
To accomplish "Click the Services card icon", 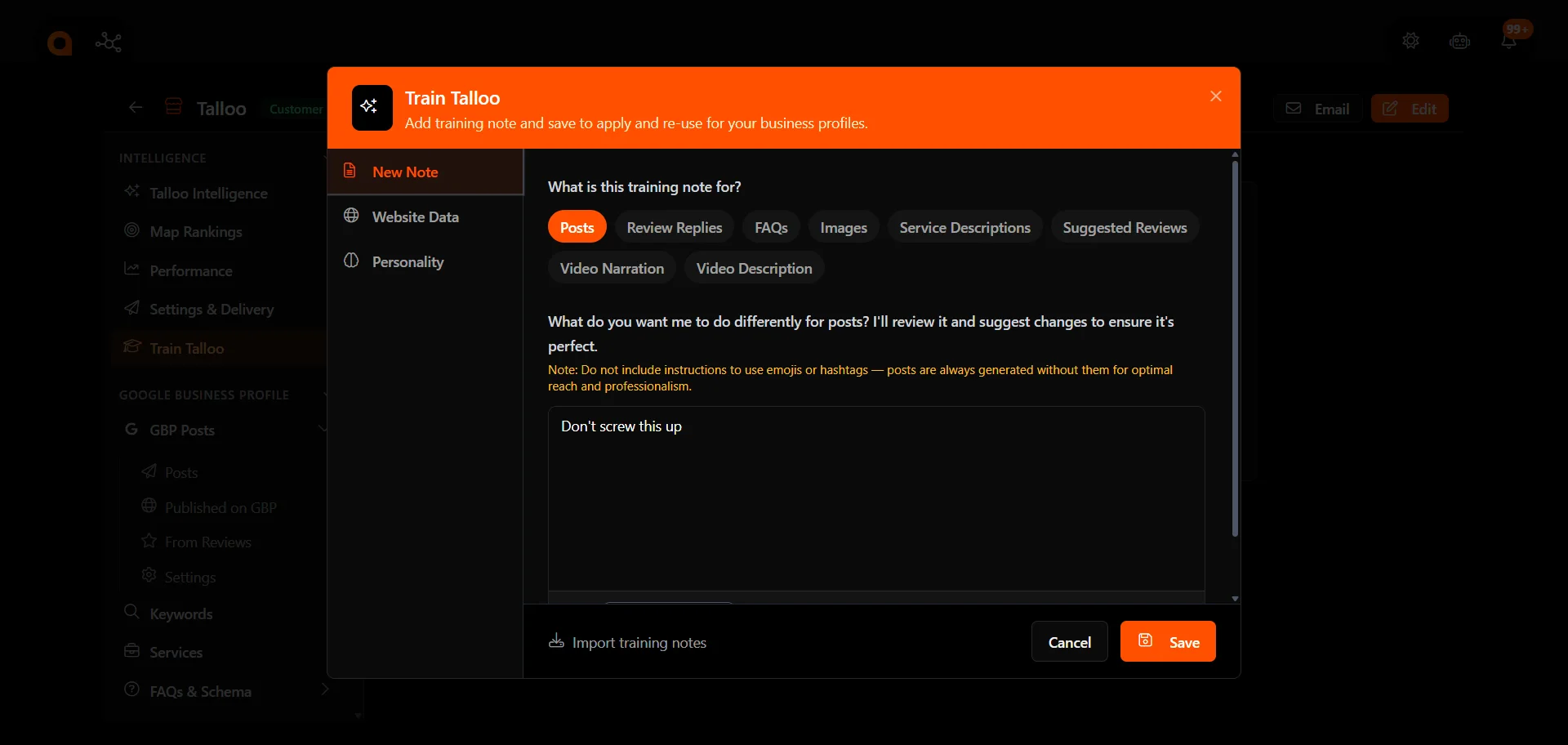I will [131, 651].
